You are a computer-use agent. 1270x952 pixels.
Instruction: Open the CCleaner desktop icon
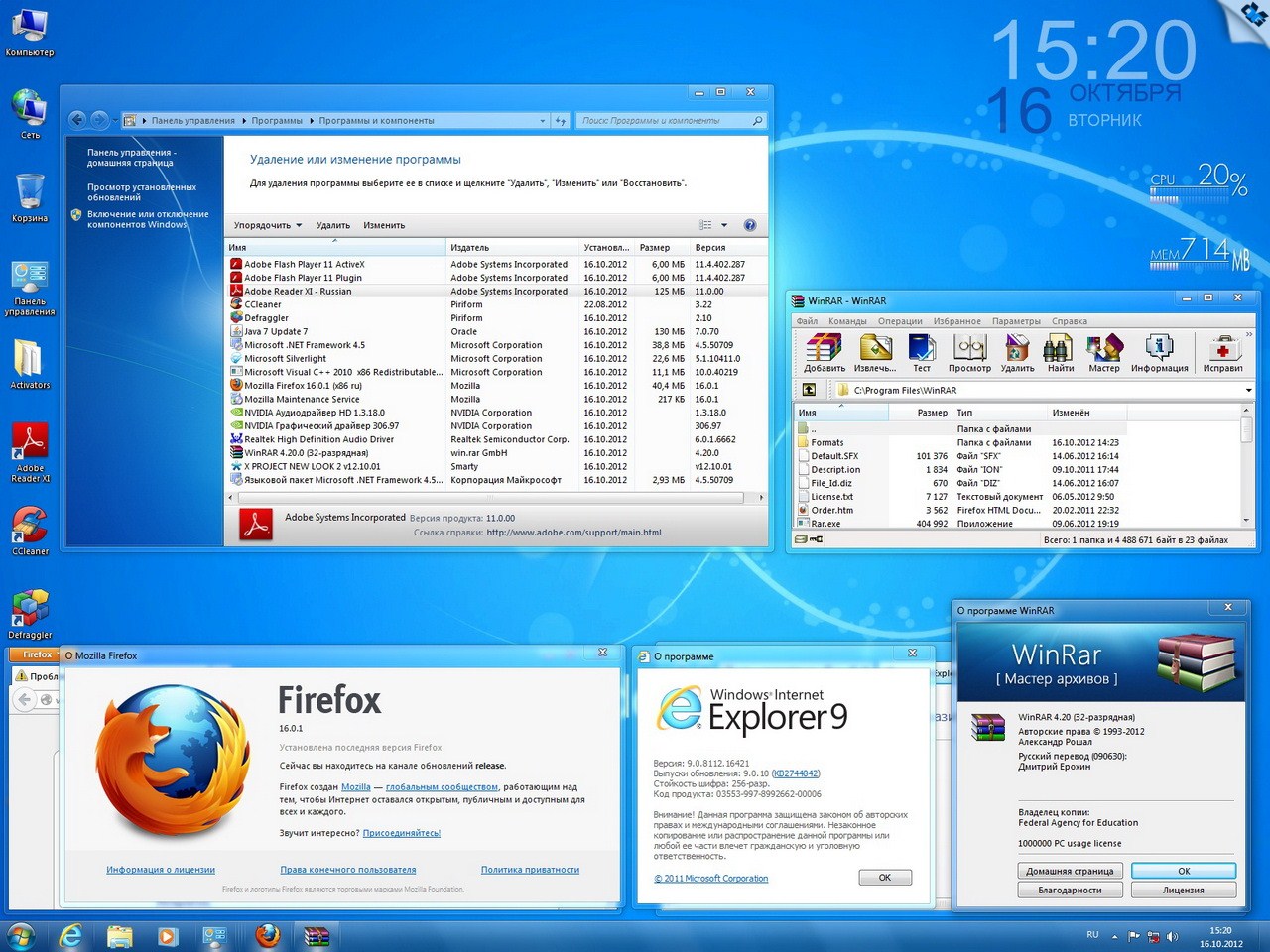coord(30,531)
